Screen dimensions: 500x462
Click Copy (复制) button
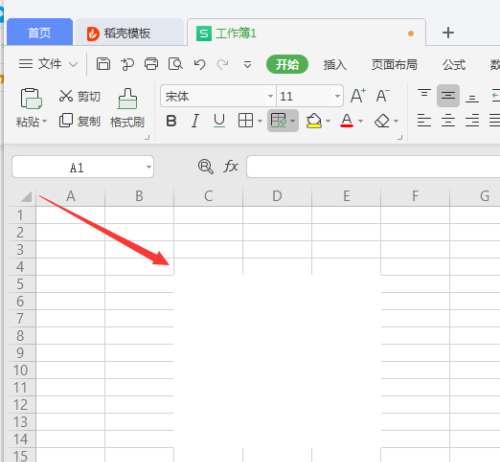click(80, 121)
